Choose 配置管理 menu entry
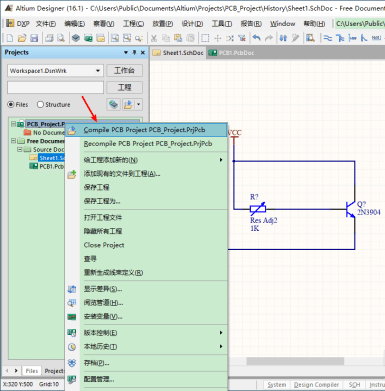 (146, 379)
